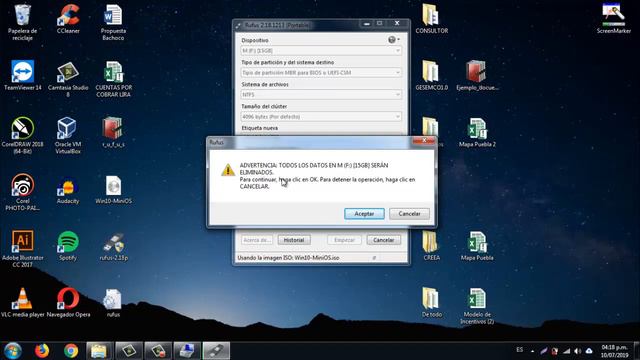The width and height of the screenshot is (640, 360).
Task: Click the network signal tray icon
Action: (x=567, y=351)
